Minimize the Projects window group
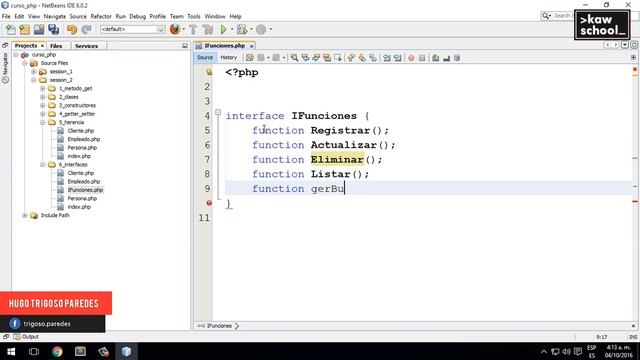The width and height of the screenshot is (640, 360). [185, 46]
